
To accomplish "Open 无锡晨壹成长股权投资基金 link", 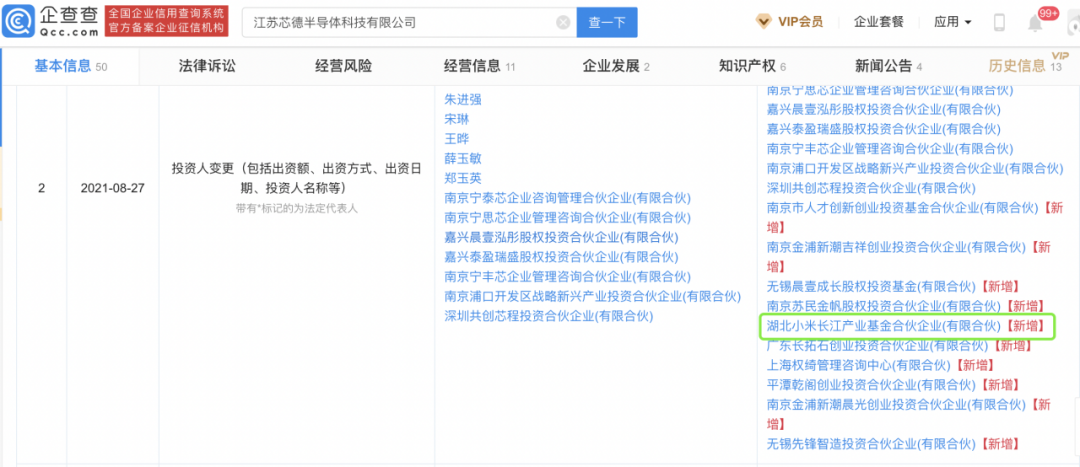I will point(871,287).
